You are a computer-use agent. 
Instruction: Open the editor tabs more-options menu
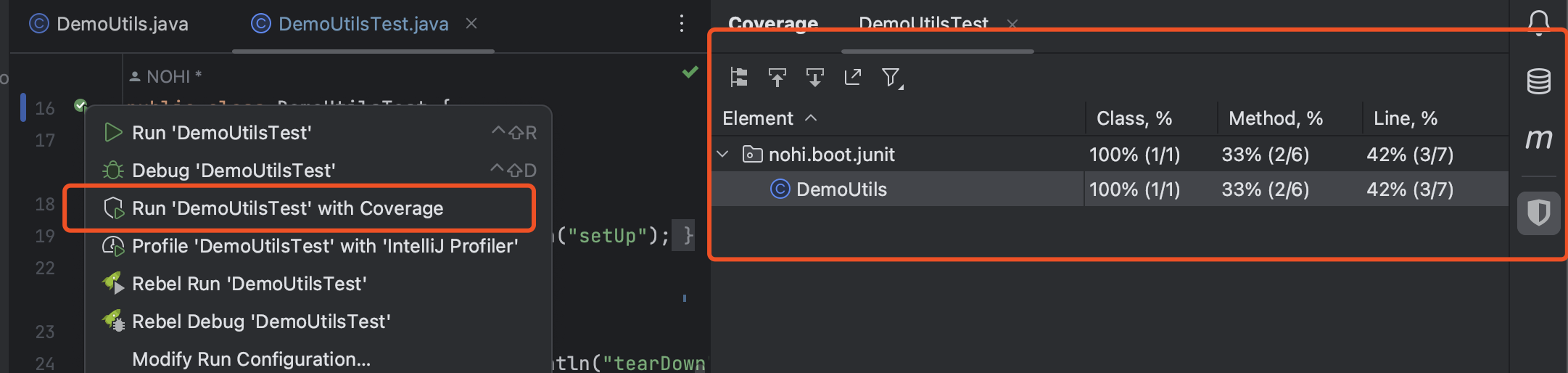[x=681, y=24]
